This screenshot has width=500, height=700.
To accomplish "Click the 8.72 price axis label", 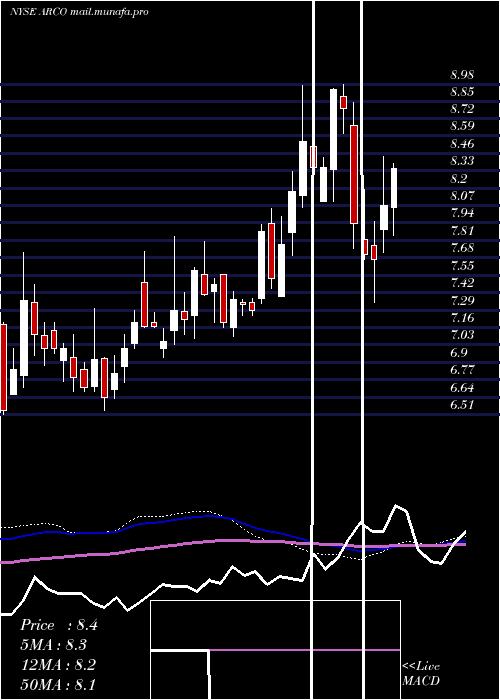I will [462, 109].
